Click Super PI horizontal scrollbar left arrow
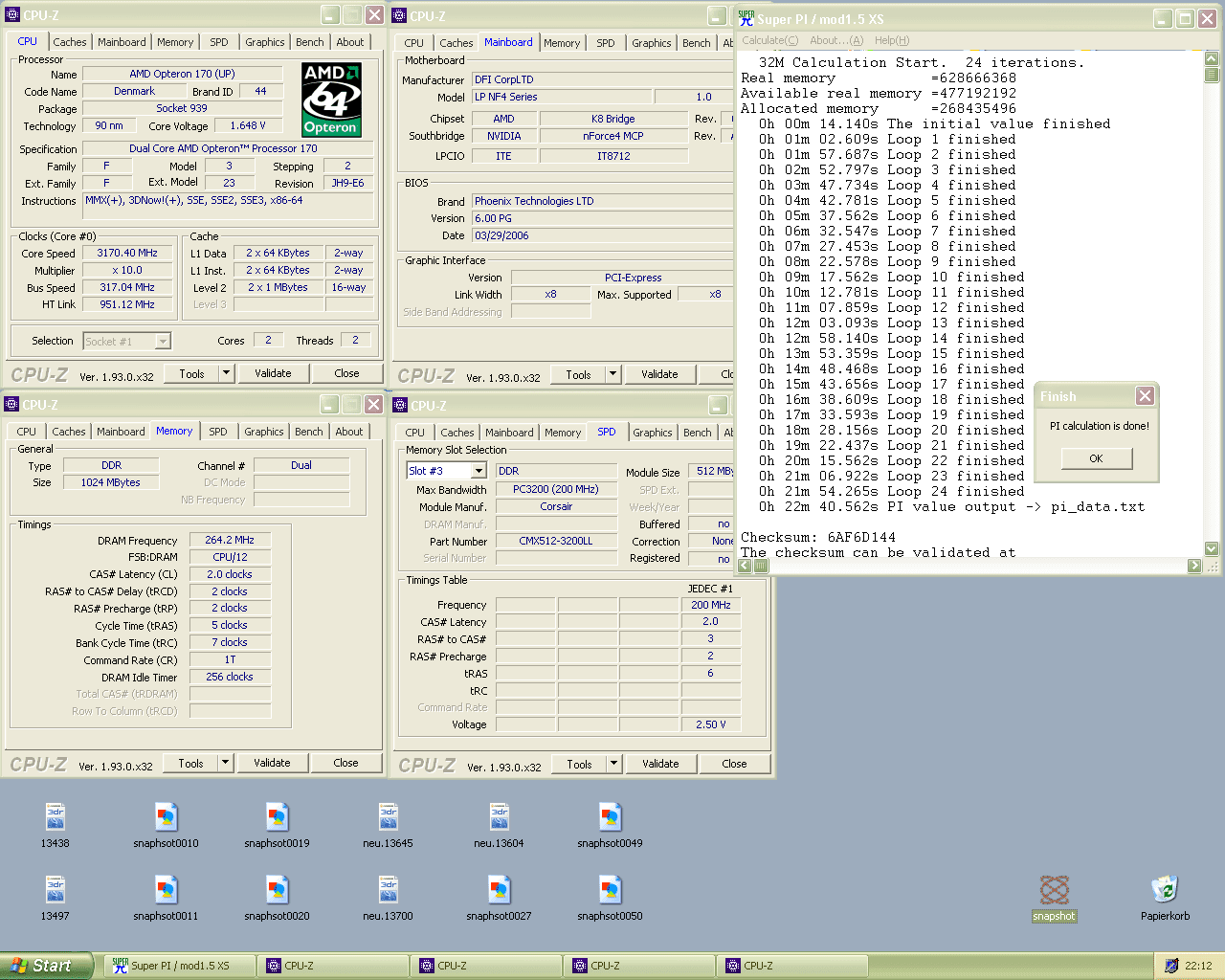 click(x=746, y=566)
